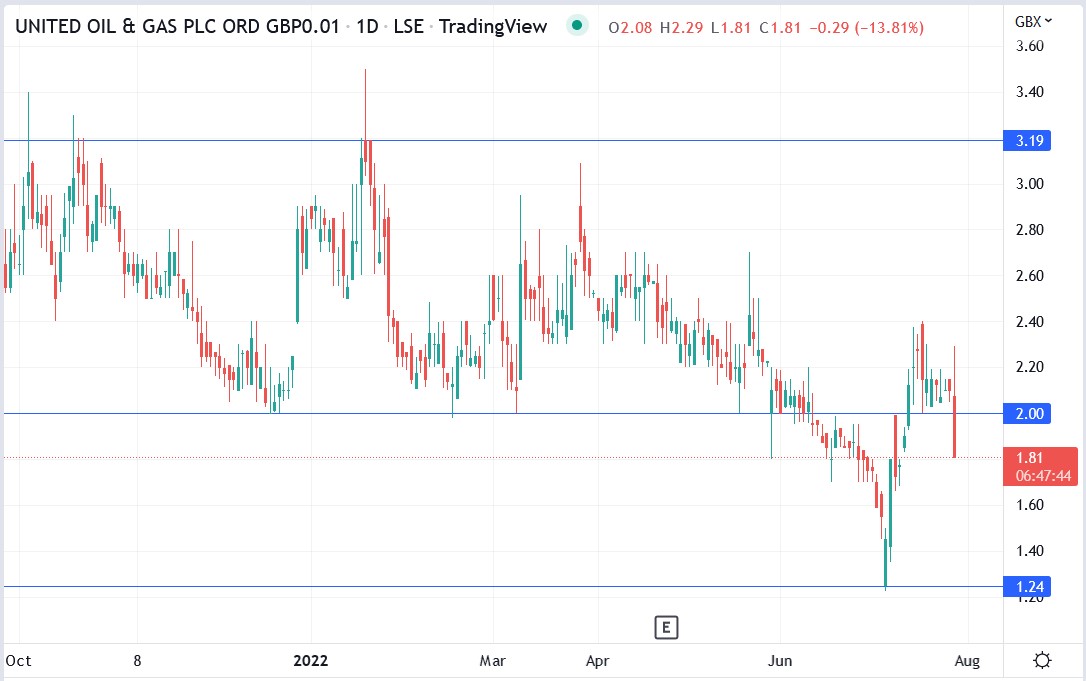The height and width of the screenshot is (681, 1086).
Task: Click the 3.60 price axis value
Action: pyautogui.click(x=1030, y=46)
